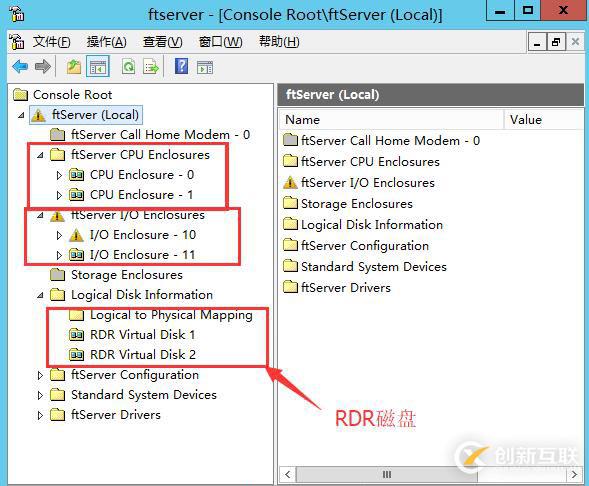This screenshot has height=486, width=589.
Task: Select Standard System Devices in the results list
Action: coord(374,267)
